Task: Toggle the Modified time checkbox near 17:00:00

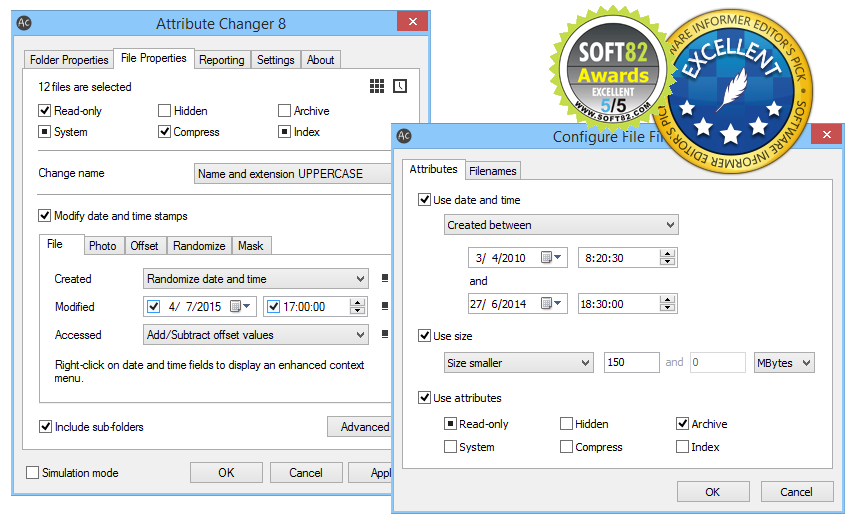Action: 273,306
